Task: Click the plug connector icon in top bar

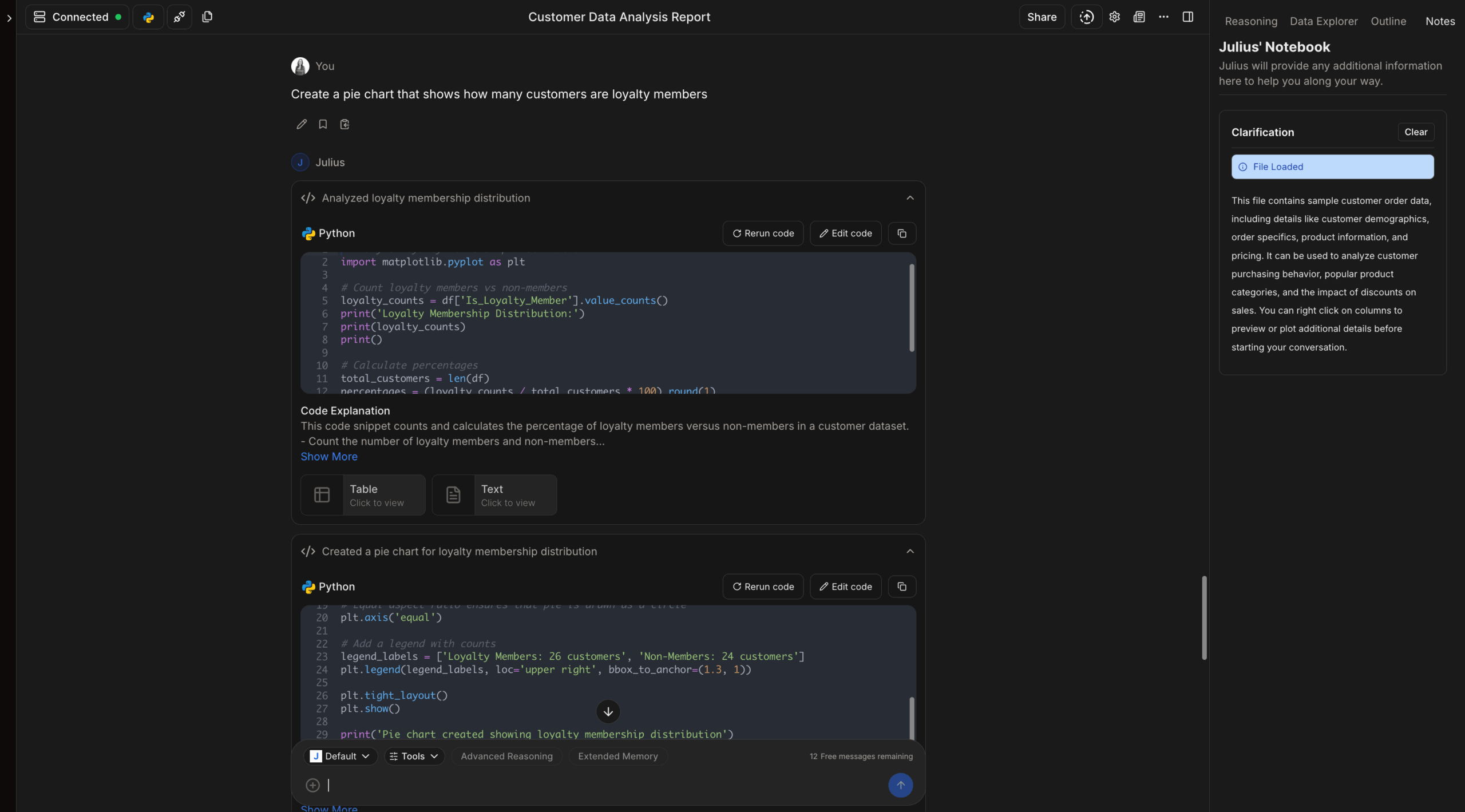Action: click(179, 17)
